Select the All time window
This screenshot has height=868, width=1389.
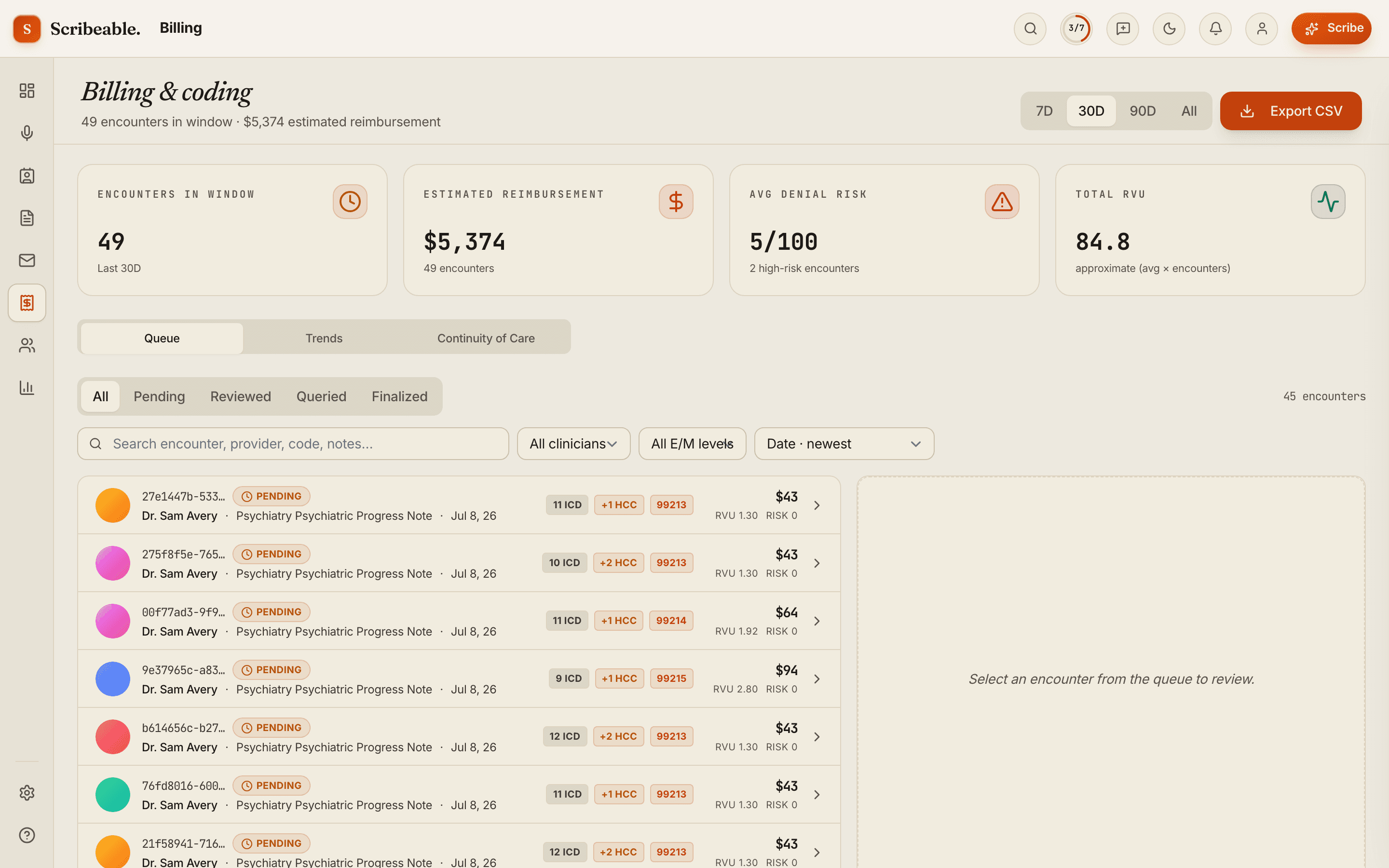point(1189,111)
